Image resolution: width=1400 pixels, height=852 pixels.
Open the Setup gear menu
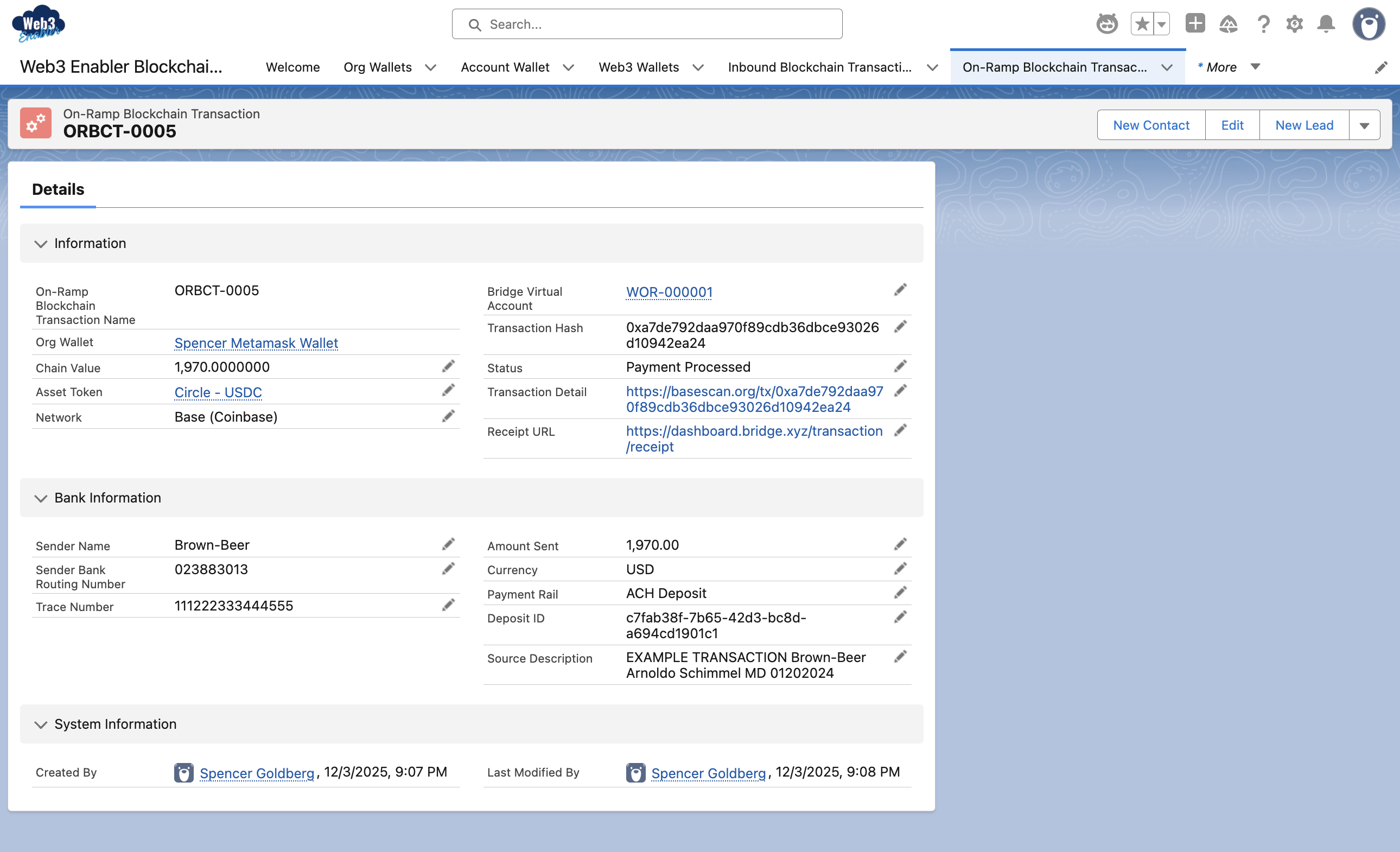[1294, 24]
